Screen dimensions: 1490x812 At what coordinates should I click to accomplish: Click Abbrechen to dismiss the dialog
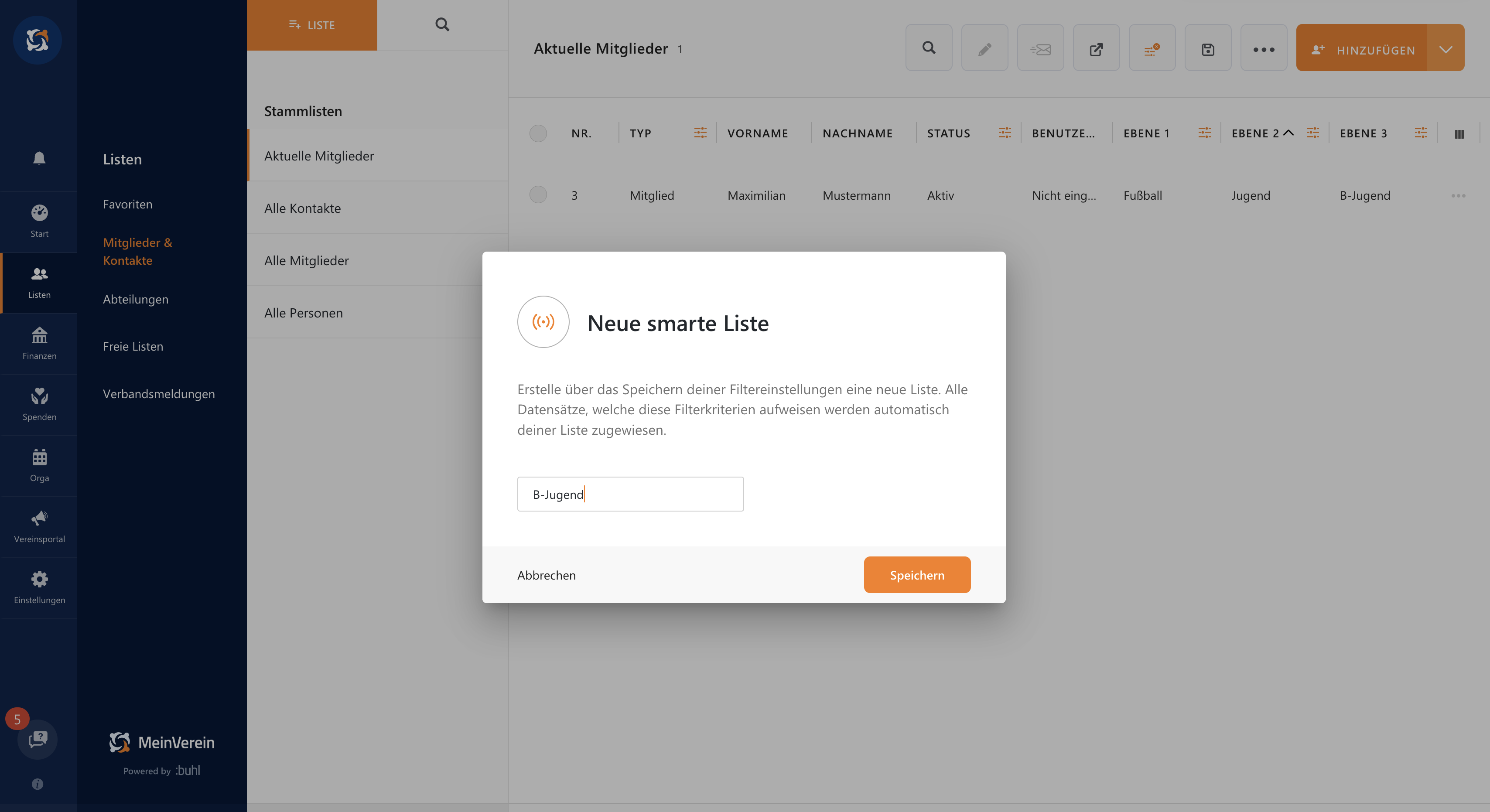(546, 574)
